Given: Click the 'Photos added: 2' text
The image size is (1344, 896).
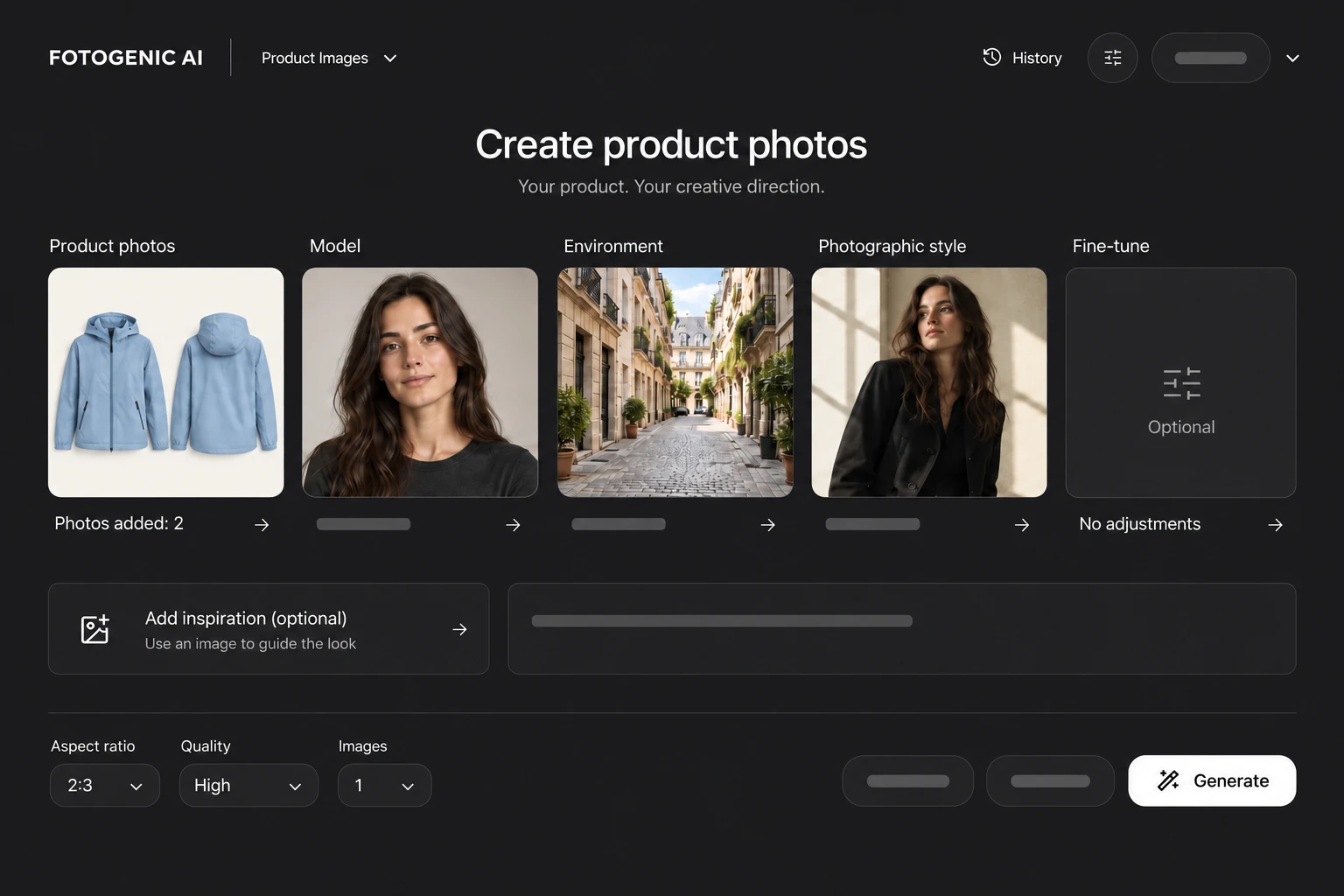Looking at the screenshot, I should 119,523.
